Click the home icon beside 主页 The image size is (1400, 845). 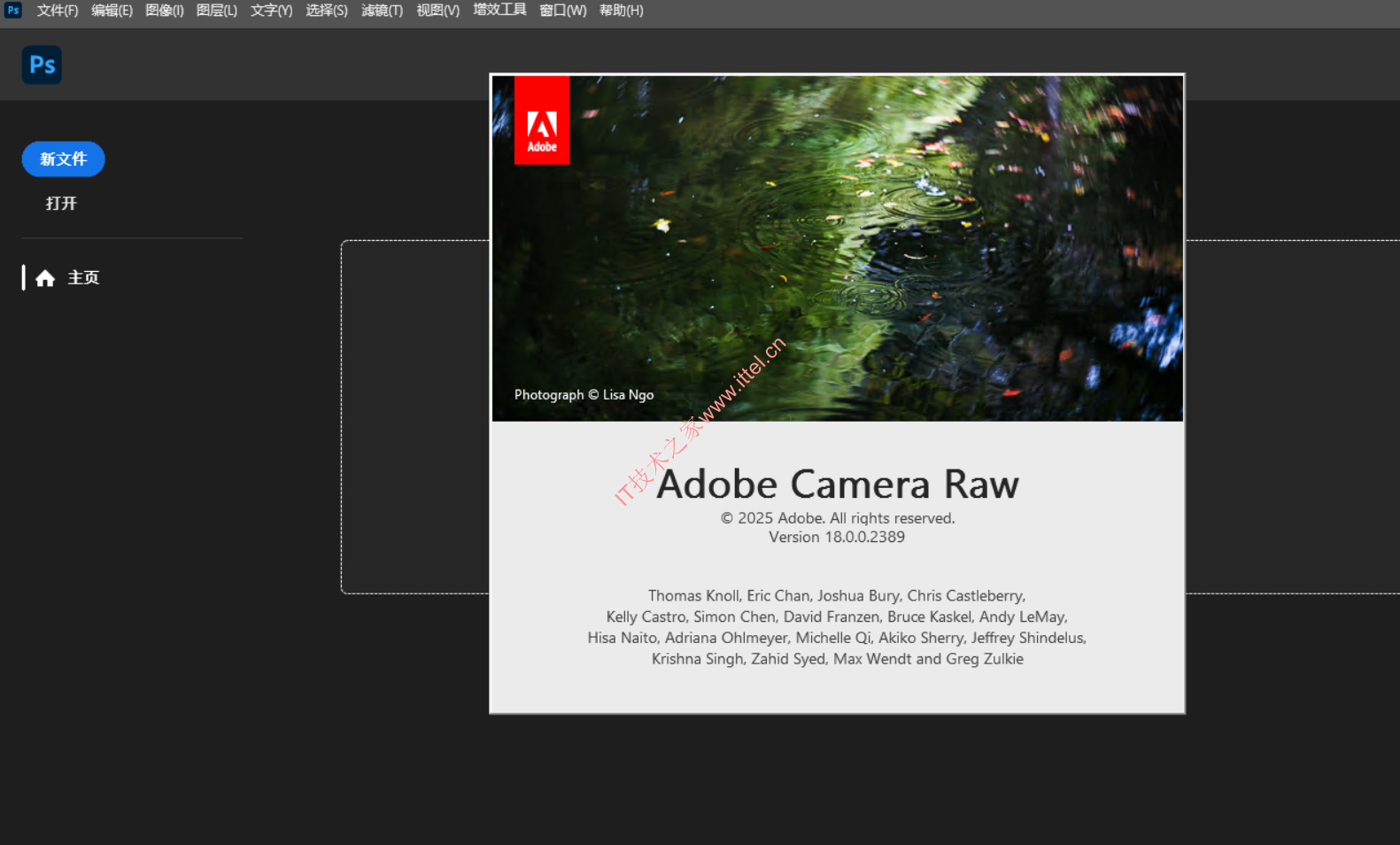tap(45, 278)
